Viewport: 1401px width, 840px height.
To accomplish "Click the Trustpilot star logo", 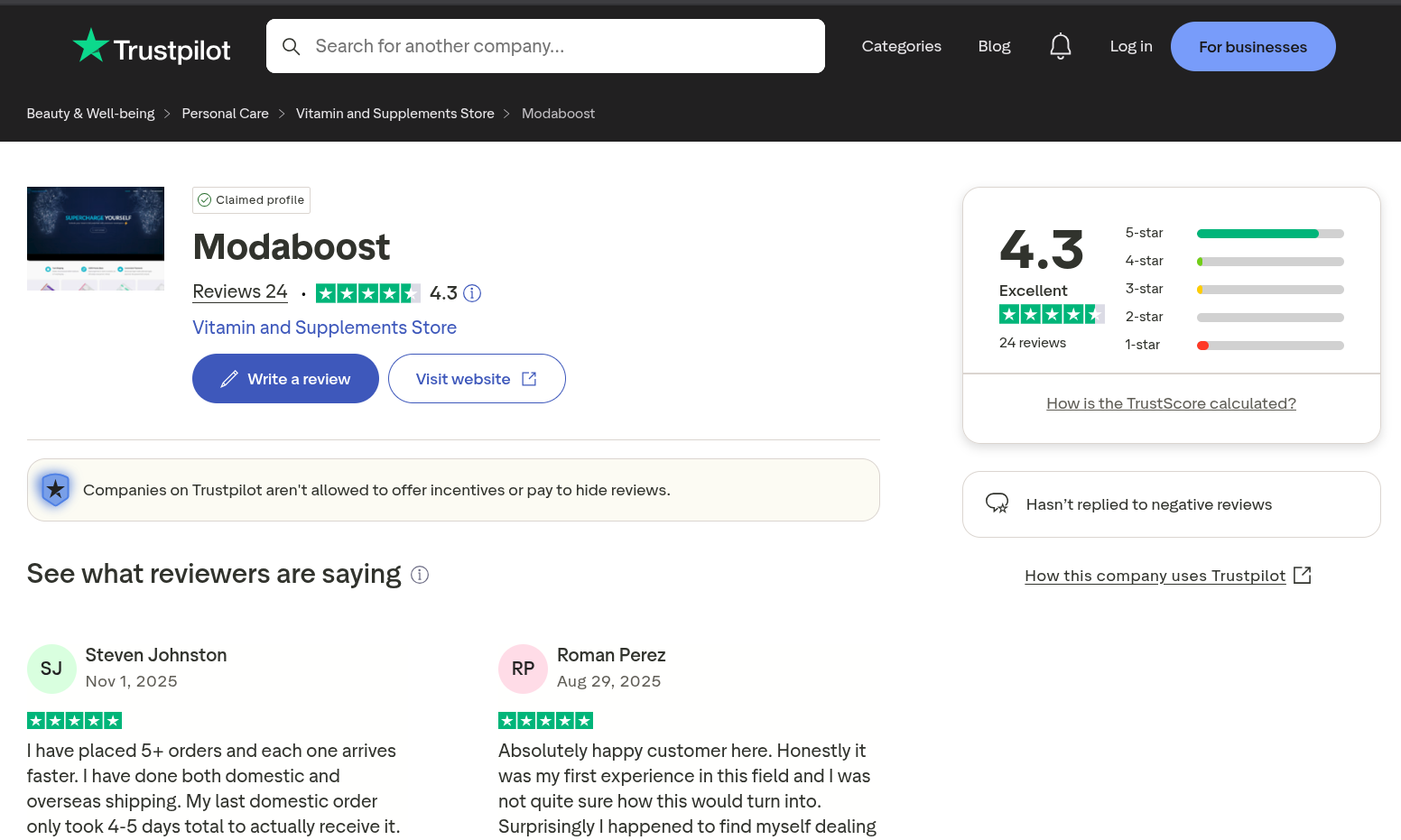I will pyautogui.click(x=91, y=43).
